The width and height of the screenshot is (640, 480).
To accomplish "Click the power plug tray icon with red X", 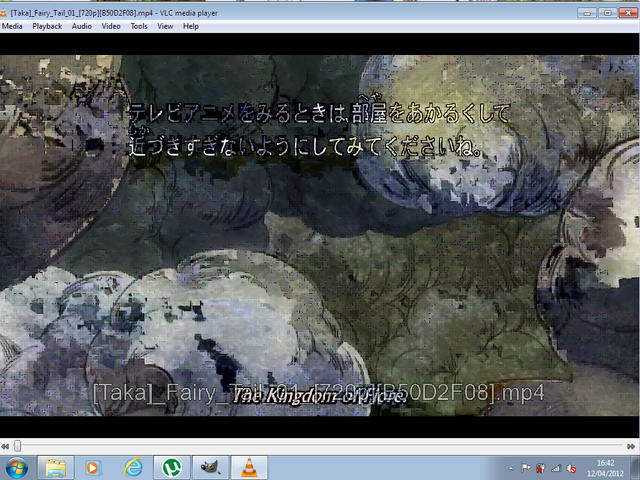I will pos(541,468).
